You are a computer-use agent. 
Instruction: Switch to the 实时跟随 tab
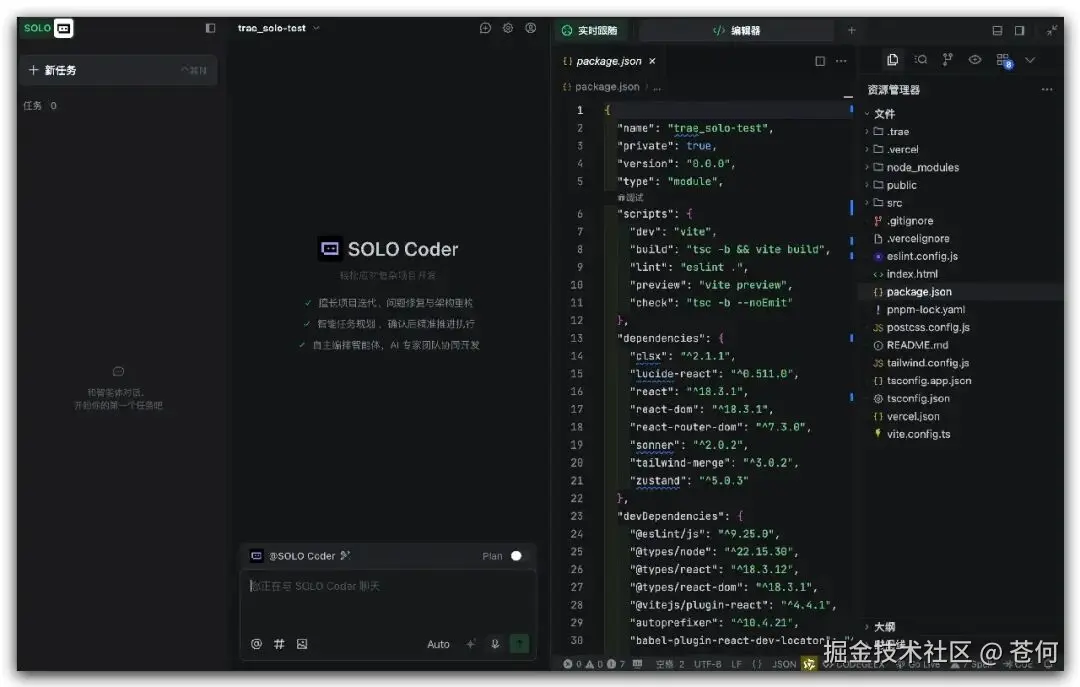click(590, 30)
